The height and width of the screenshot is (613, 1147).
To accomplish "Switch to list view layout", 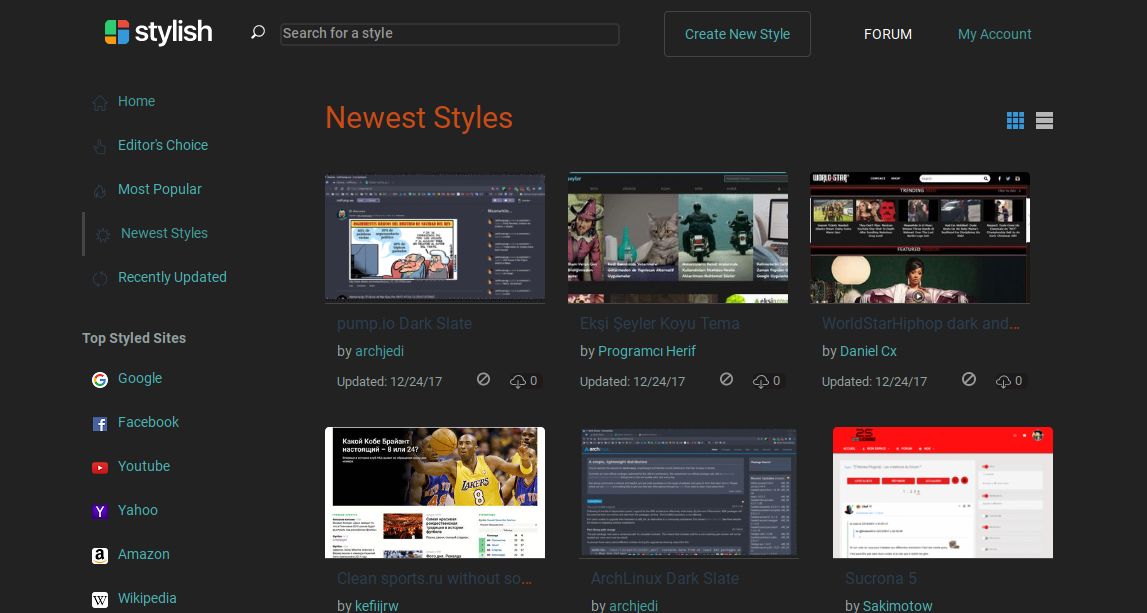I will 1044,120.
